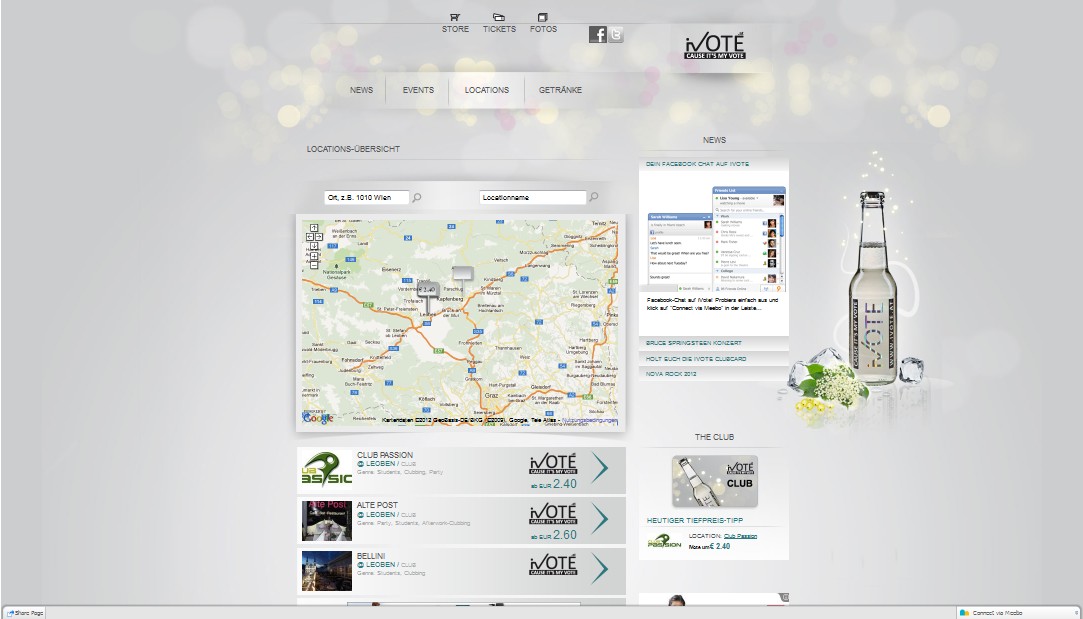Open the Fotos gallery icon
Viewport: 1083px width, 619px height.
click(x=543, y=17)
